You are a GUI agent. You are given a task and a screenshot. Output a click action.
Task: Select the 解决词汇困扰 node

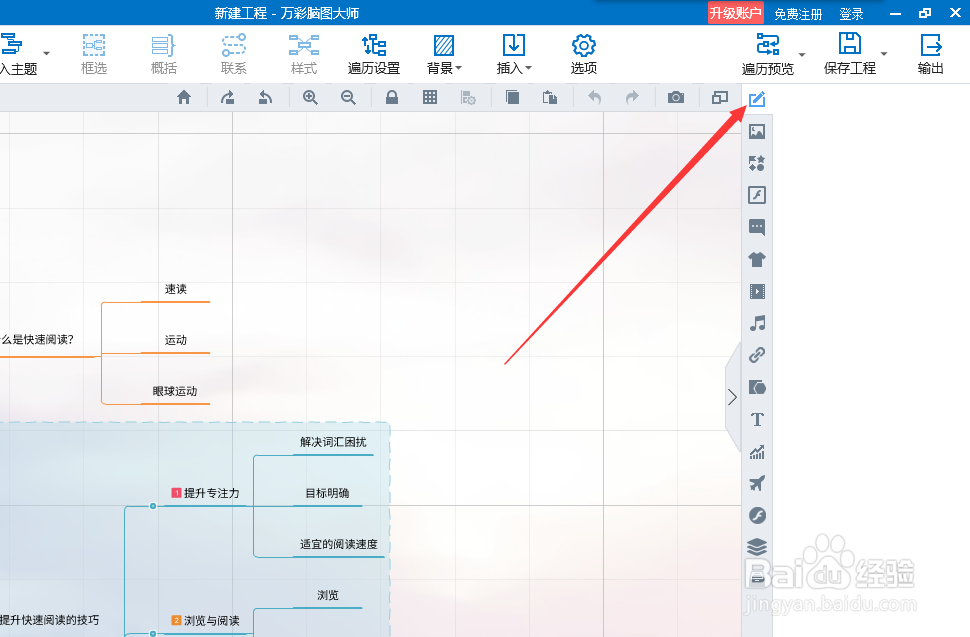point(333,442)
